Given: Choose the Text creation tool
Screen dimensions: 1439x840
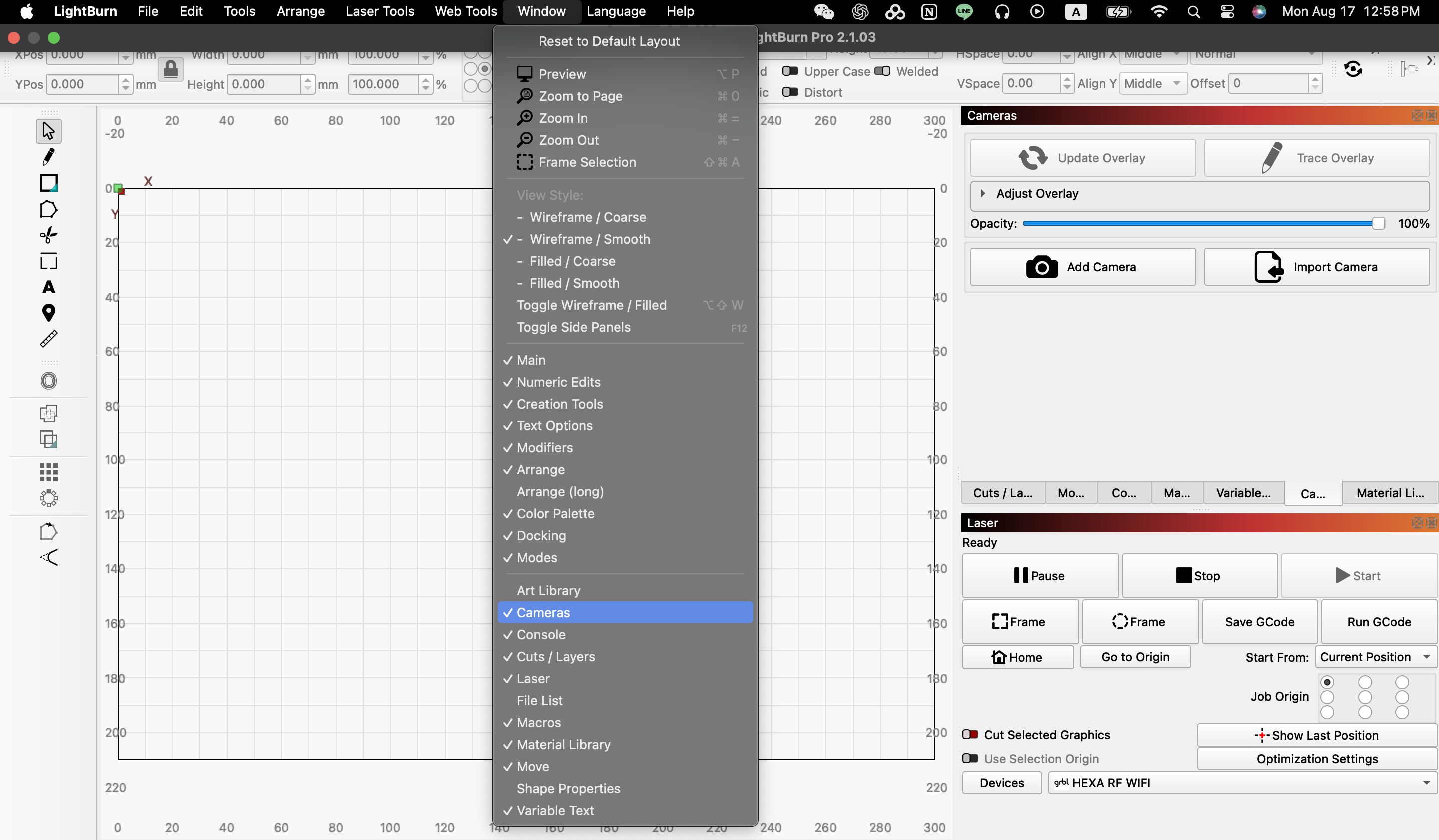Looking at the screenshot, I should click(48, 287).
